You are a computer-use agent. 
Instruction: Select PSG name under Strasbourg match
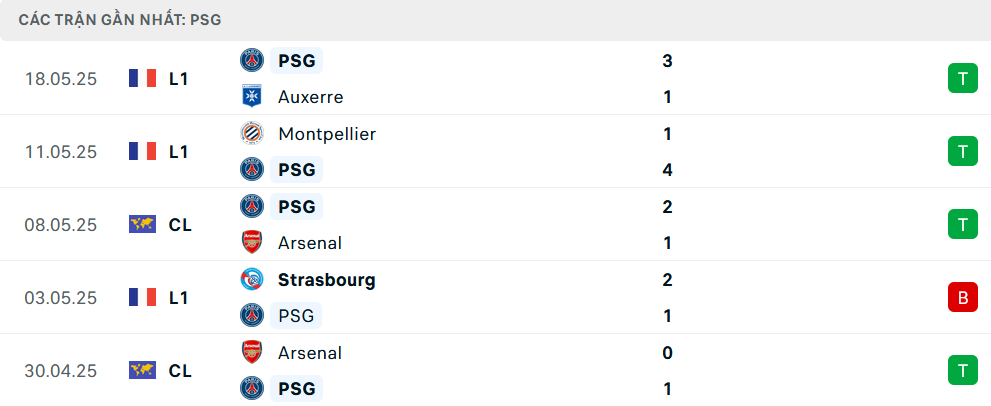point(296,316)
